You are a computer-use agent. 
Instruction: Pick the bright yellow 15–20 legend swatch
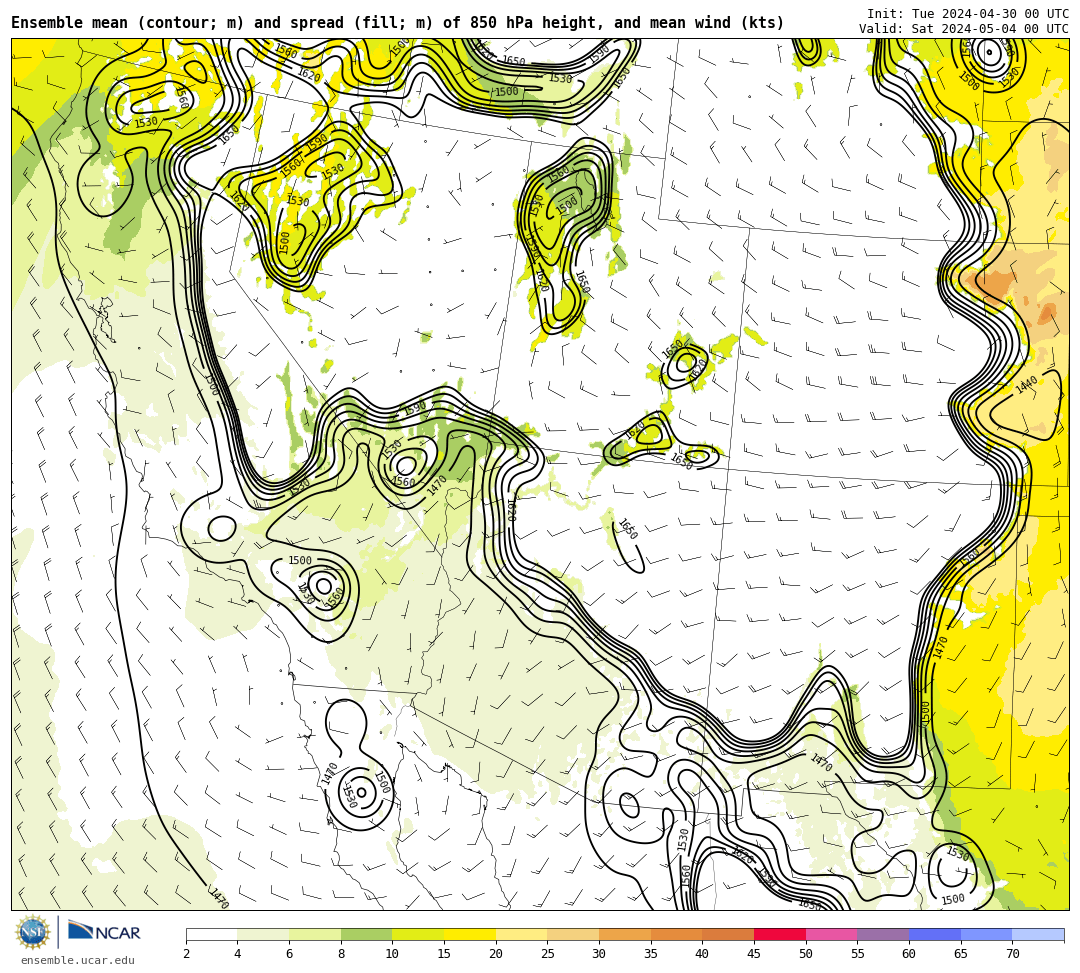(470, 934)
